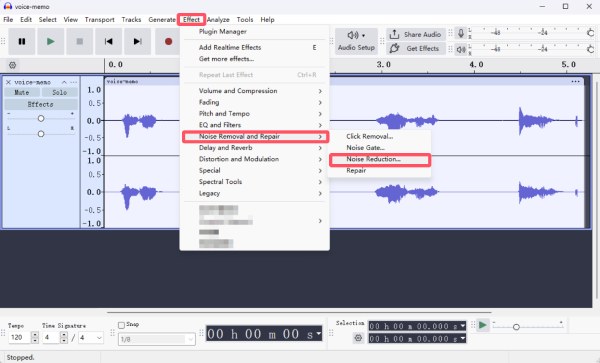This screenshot has height=363, width=600.
Task: Select Add Realtime Effects menu entry
Action: [254, 47]
